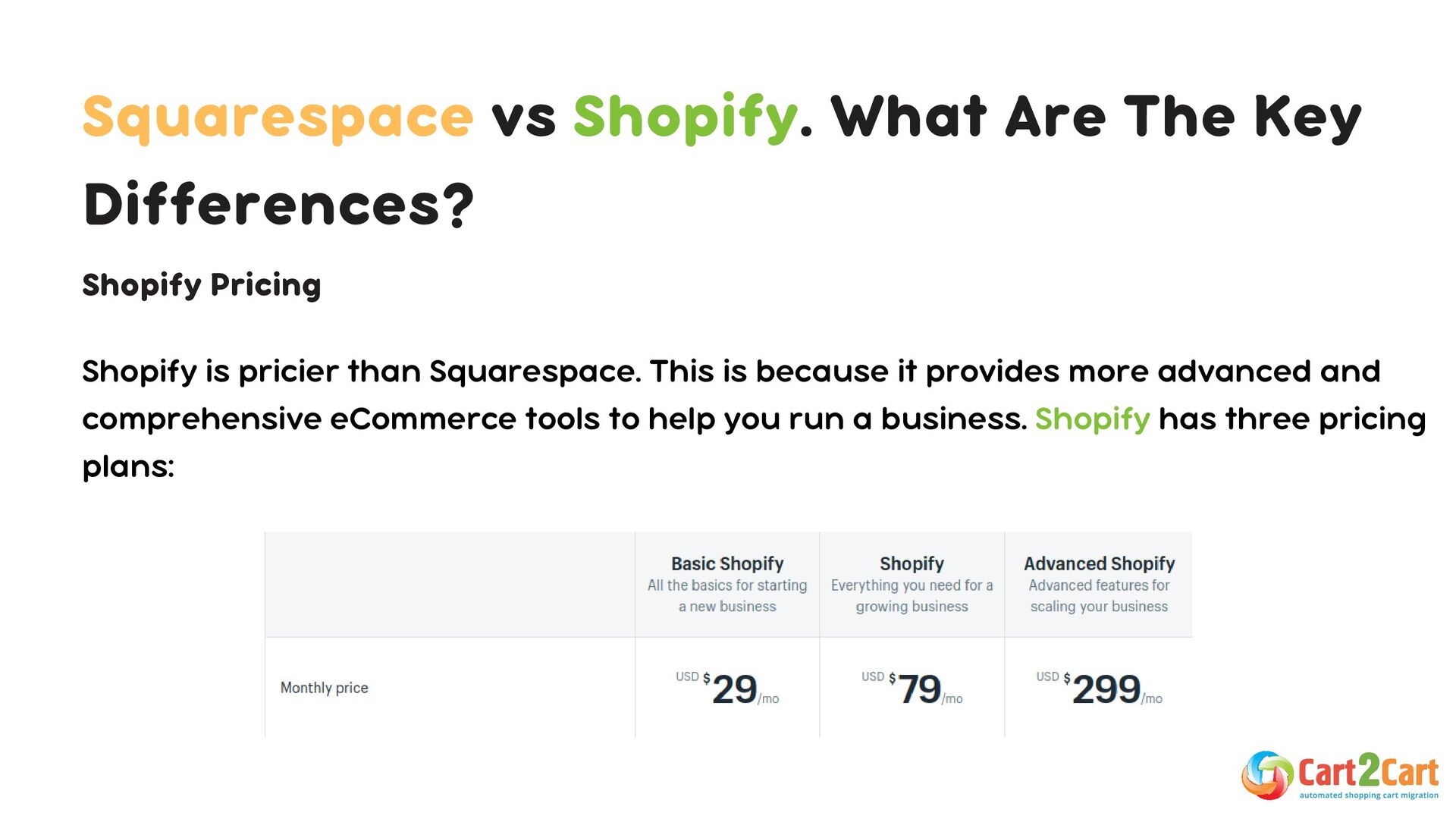This screenshot has width=1456, height=819.
Task: Click 'Advanced features for scaling' description
Action: click(1099, 596)
